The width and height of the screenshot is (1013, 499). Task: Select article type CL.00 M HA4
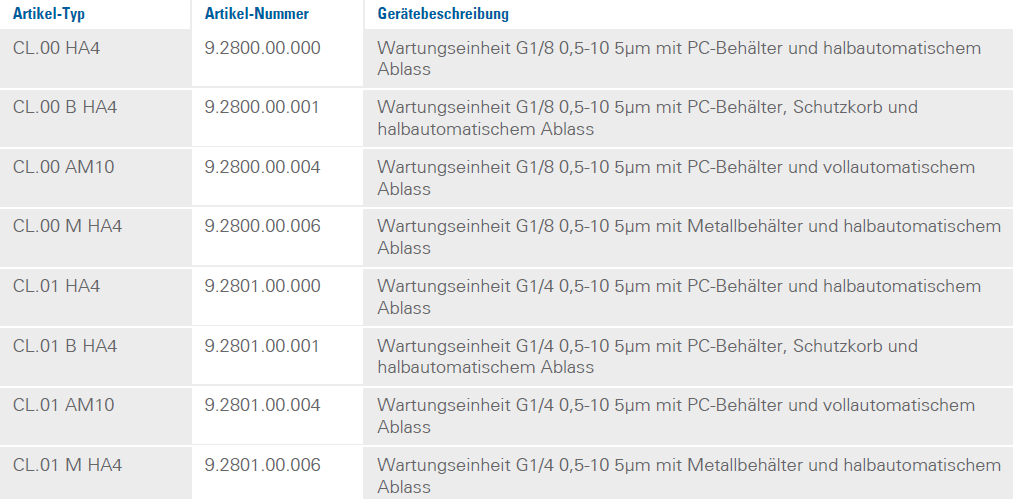[x=67, y=226]
